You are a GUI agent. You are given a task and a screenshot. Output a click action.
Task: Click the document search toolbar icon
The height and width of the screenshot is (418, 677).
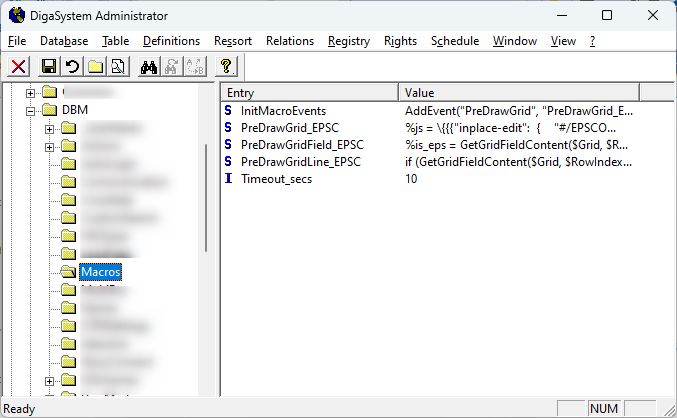coord(117,67)
